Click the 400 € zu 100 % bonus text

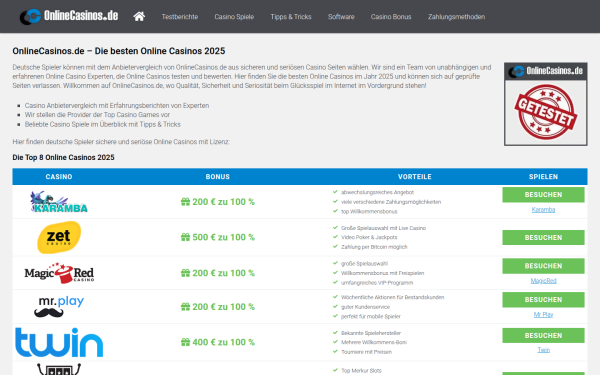[x=223, y=342]
